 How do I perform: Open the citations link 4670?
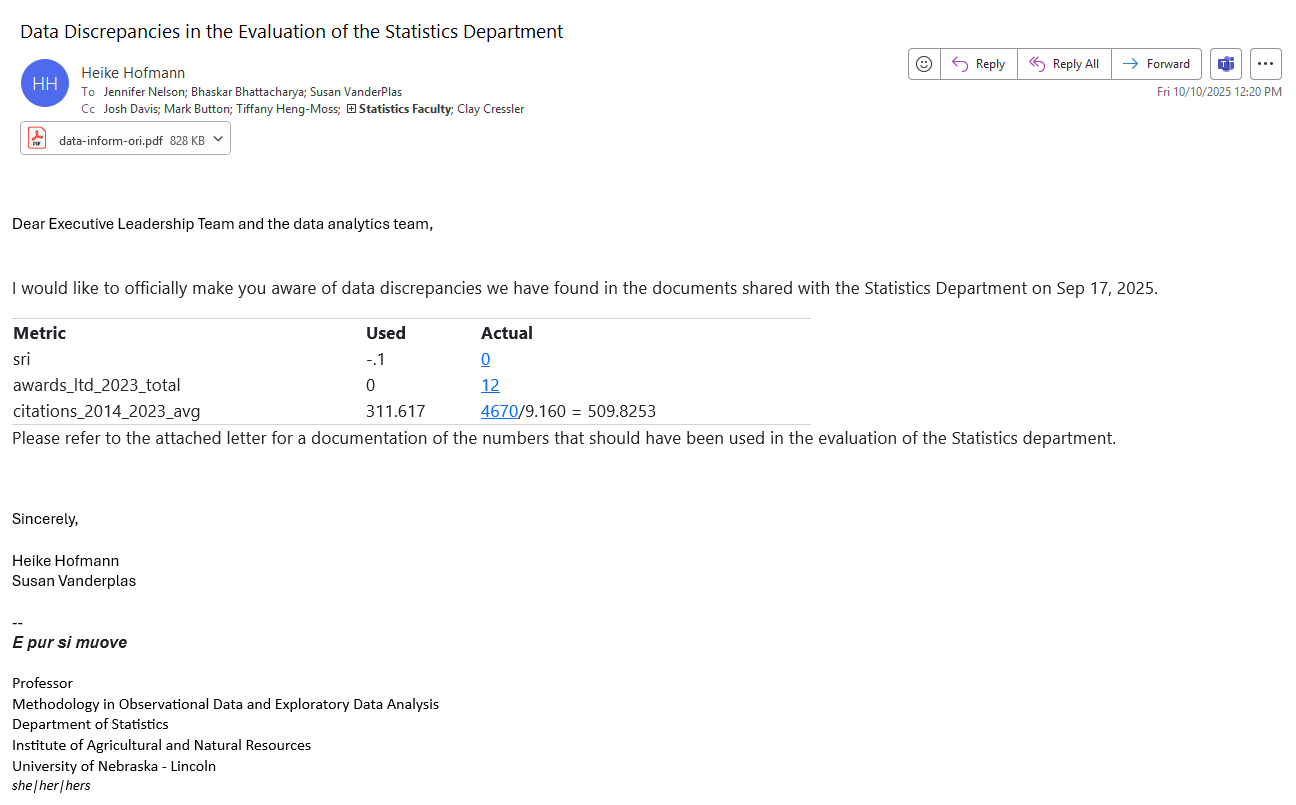tap(499, 412)
